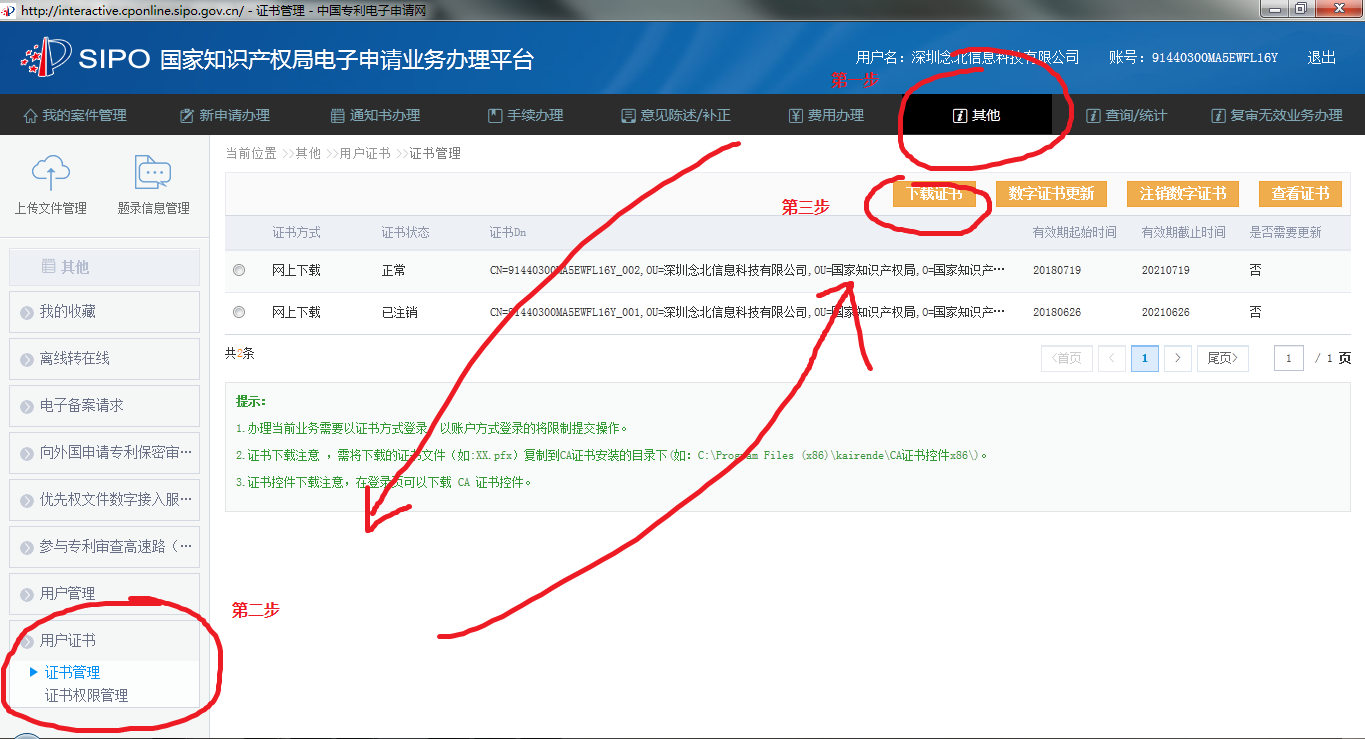This screenshot has width=1365, height=739.
Task: Expand the 参与专利审查高速路 sidebar section
Action: [104, 547]
